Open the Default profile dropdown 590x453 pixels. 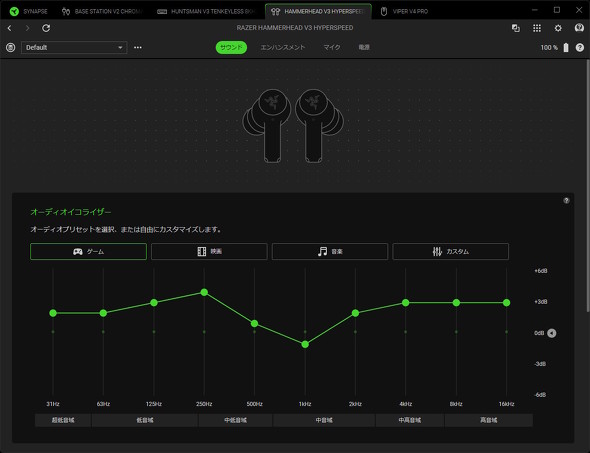(74, 47)
